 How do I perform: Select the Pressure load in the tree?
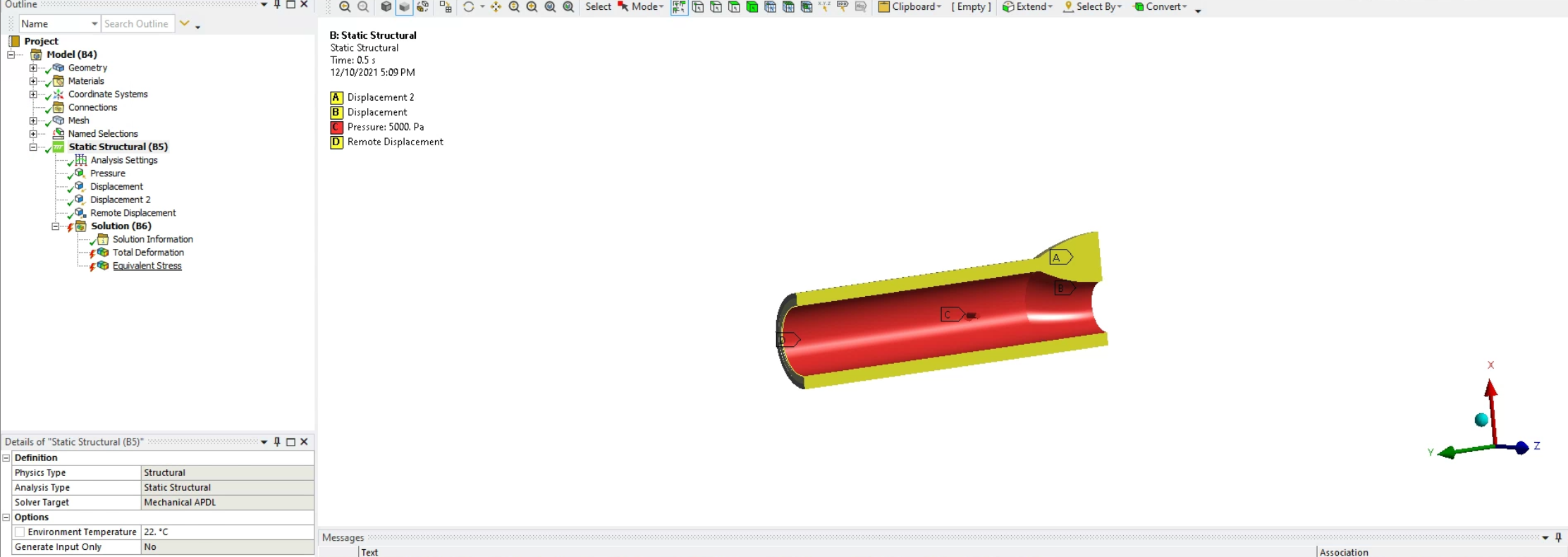[108, 173]
